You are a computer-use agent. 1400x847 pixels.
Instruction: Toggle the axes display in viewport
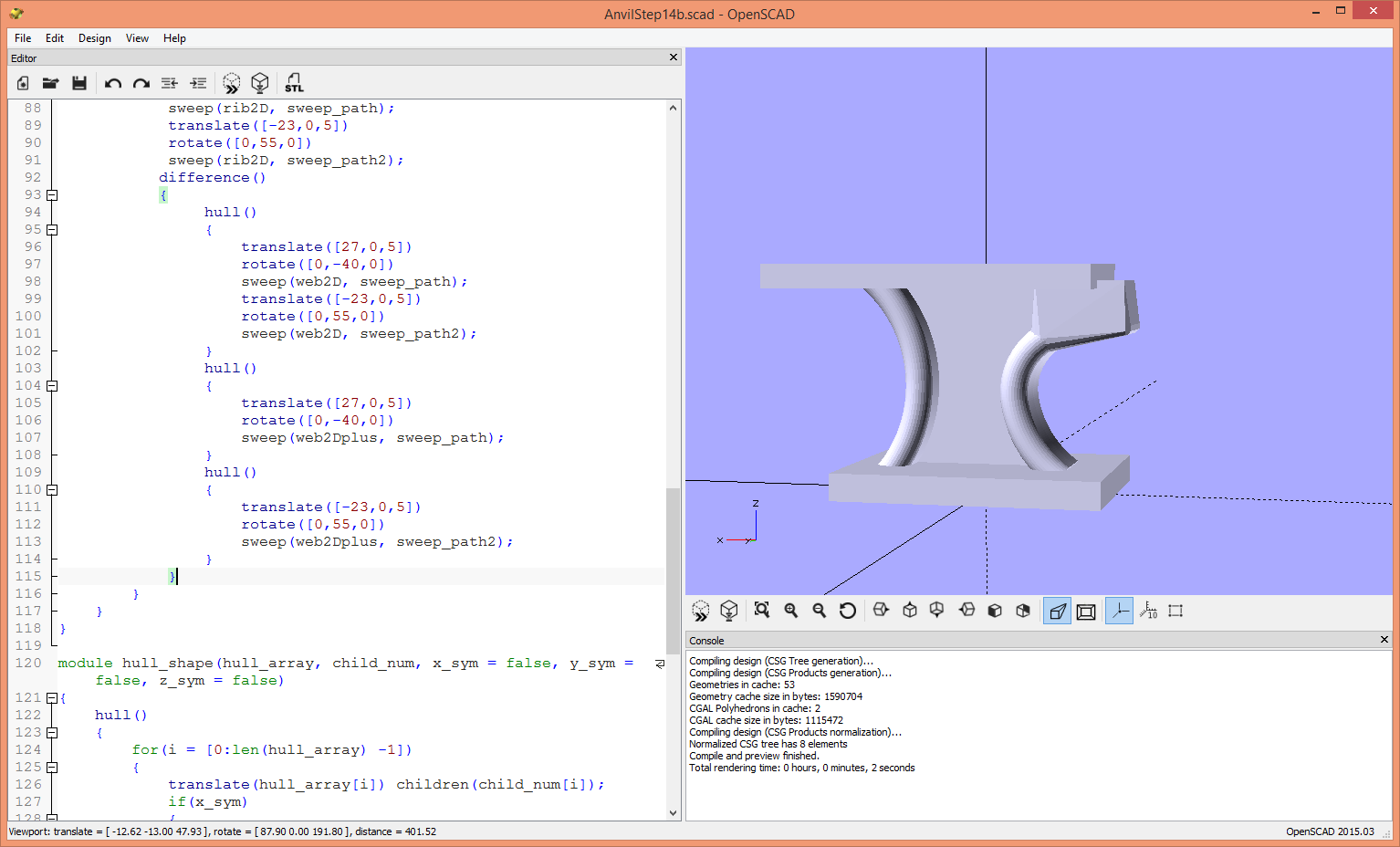[1120, 610]
